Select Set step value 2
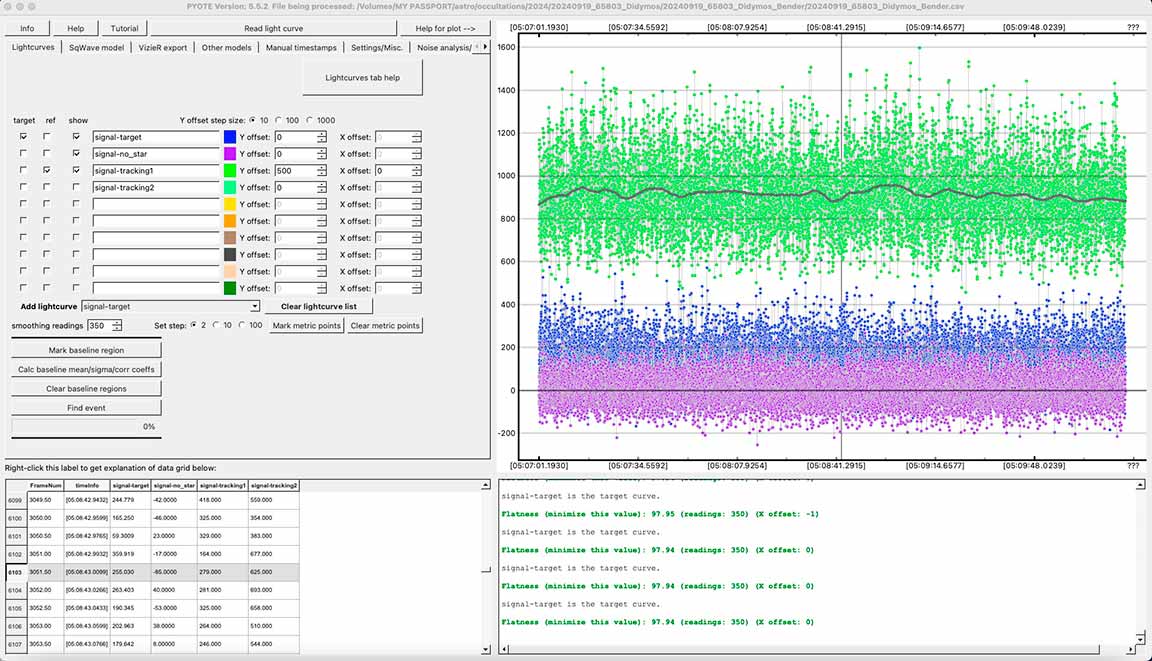The image size is (1152, 661). pyautogui.click(x=193, y=325)
